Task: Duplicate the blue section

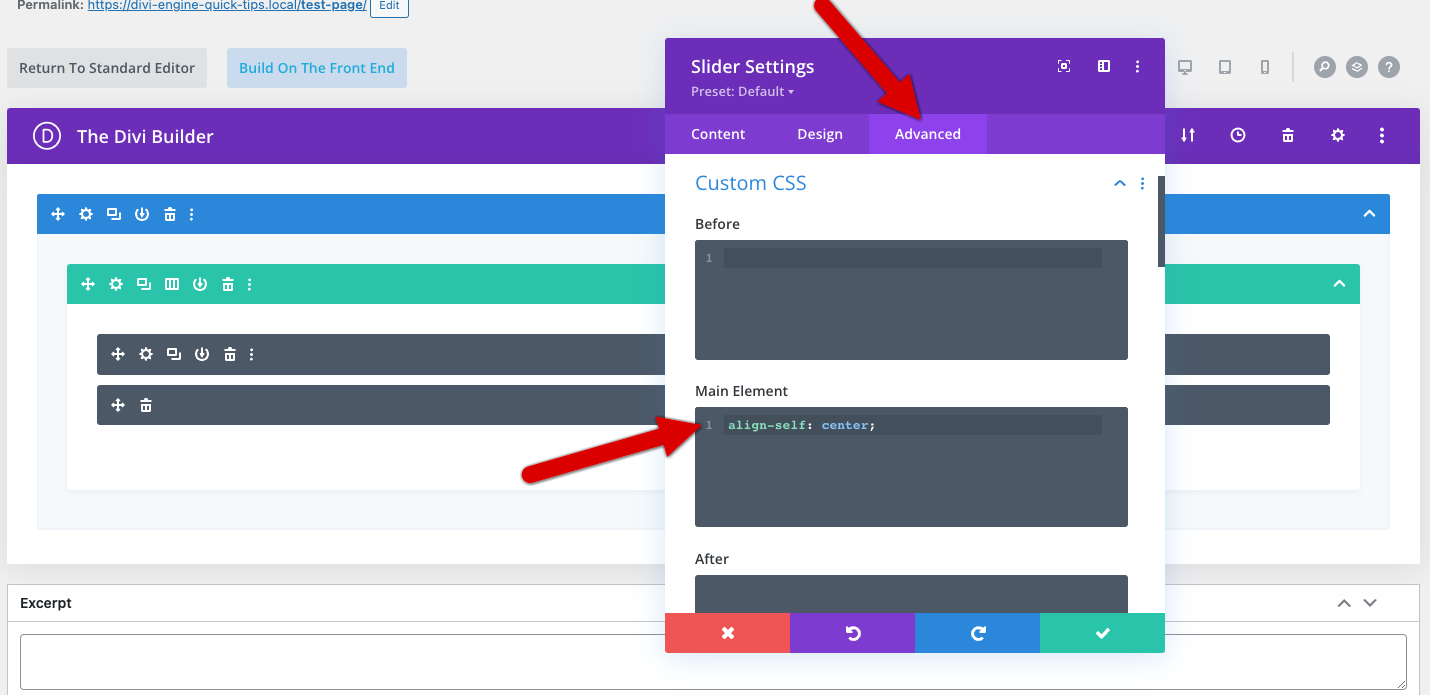Action: point(114,214)
